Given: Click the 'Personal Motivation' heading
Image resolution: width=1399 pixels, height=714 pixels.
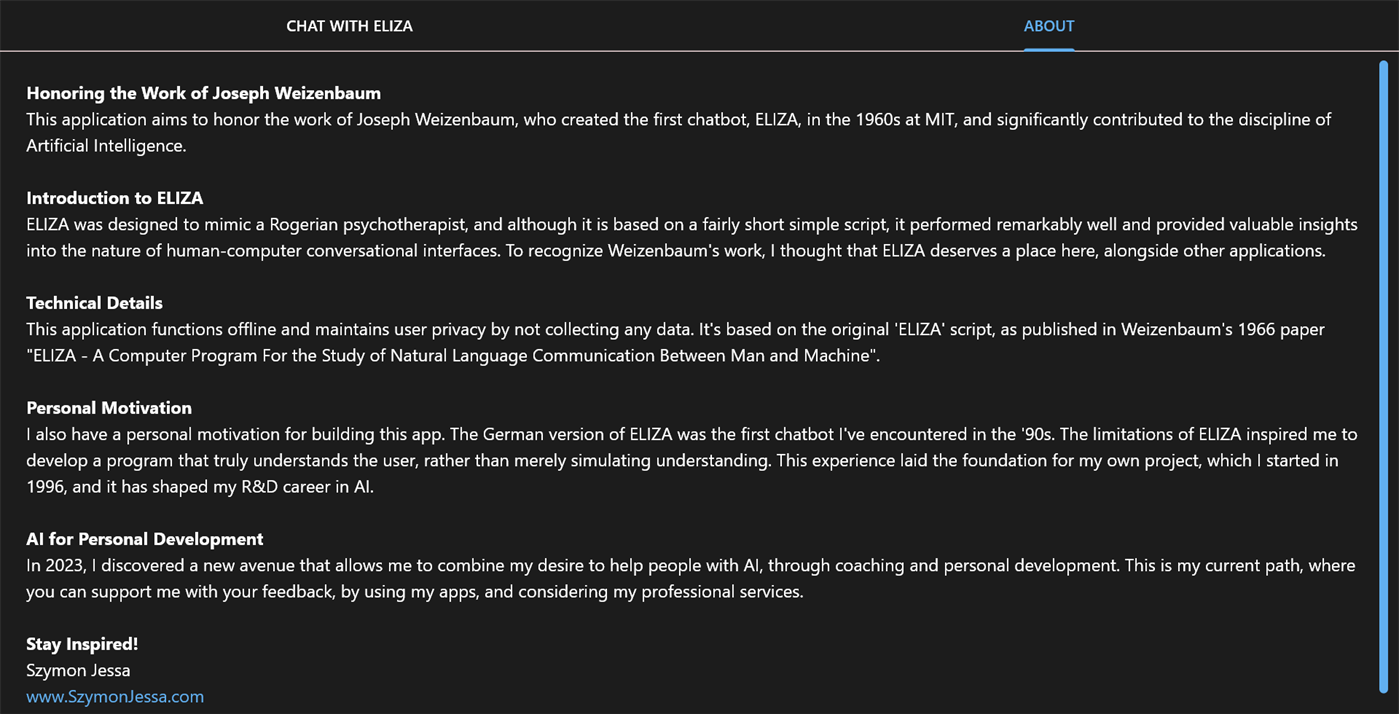Looking at the screenshot, I should [108, 408].
